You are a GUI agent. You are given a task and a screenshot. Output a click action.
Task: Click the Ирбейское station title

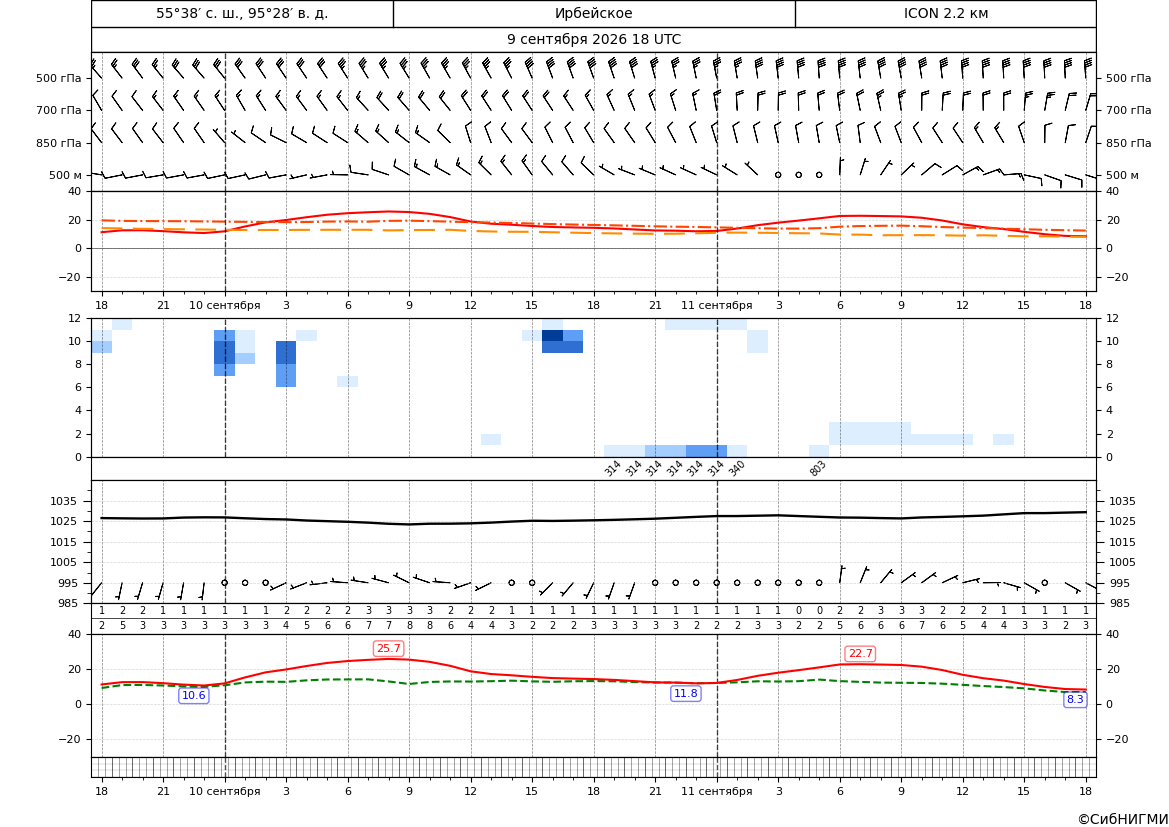click(593, 13)
